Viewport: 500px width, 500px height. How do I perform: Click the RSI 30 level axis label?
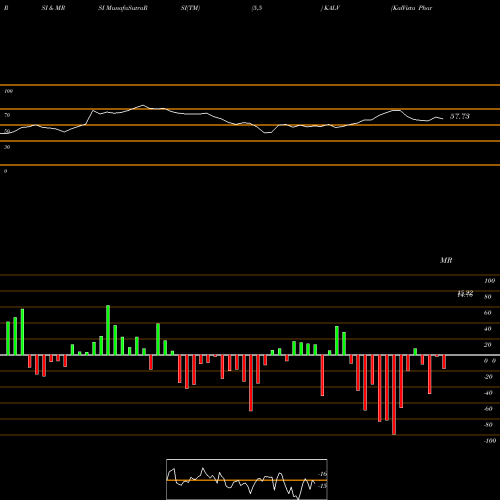click(7, 147)
